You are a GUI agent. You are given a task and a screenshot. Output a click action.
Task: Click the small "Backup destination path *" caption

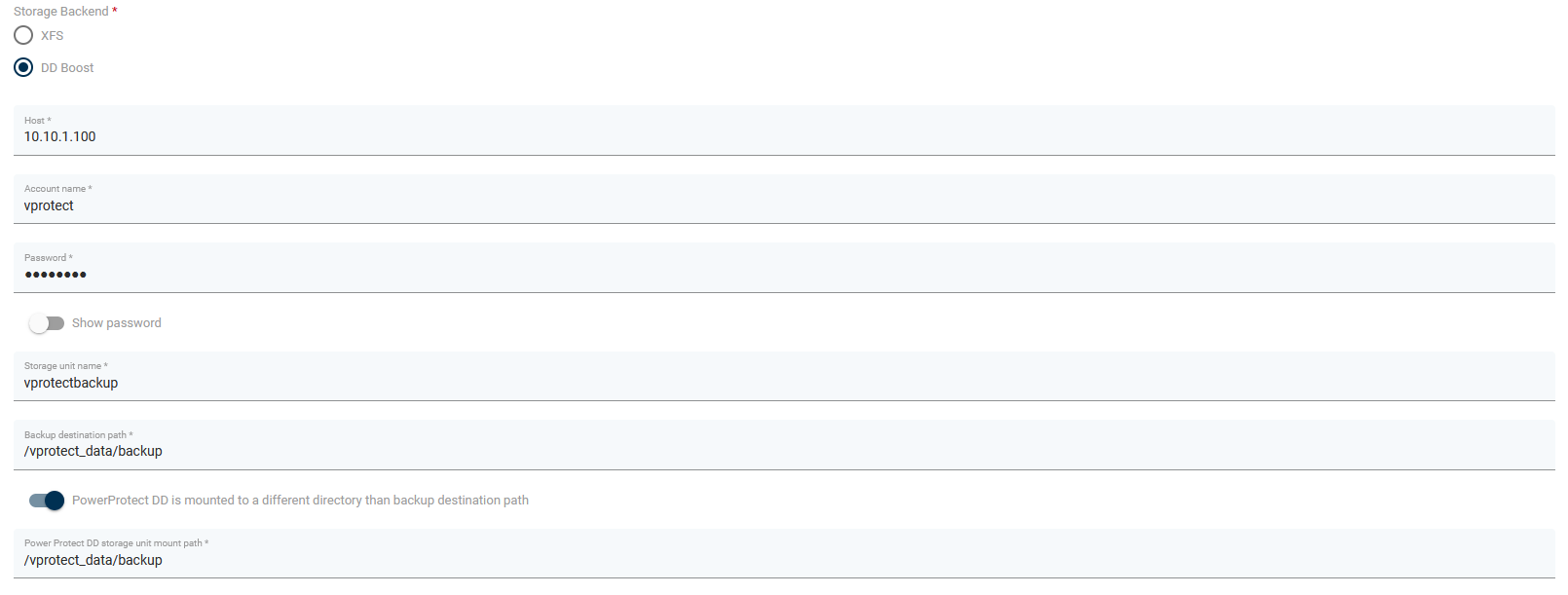click(78, 435)
